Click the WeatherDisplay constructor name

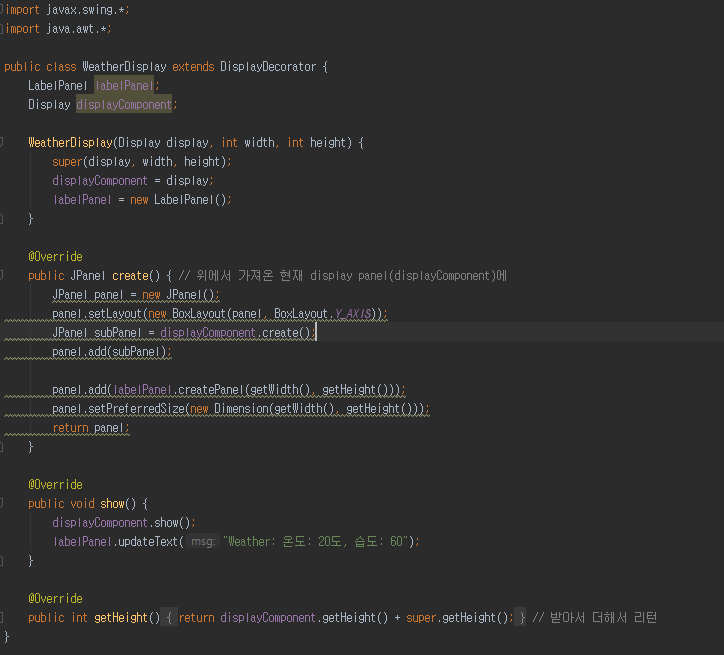tap(70, 143)
